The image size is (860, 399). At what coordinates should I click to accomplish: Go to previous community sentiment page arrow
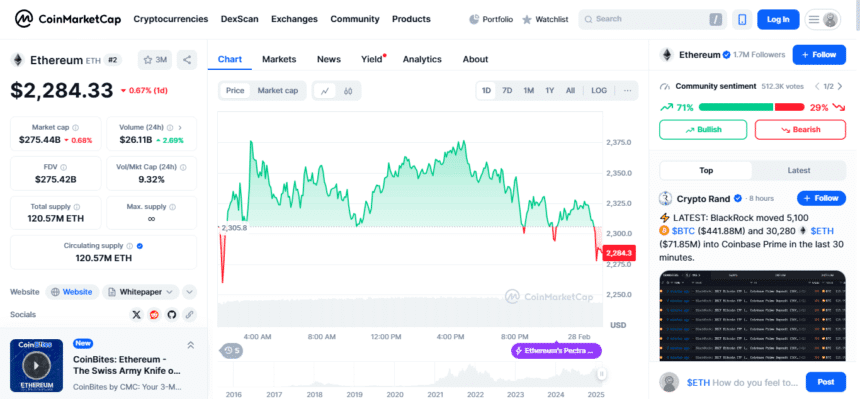click(x=817, y=86)
